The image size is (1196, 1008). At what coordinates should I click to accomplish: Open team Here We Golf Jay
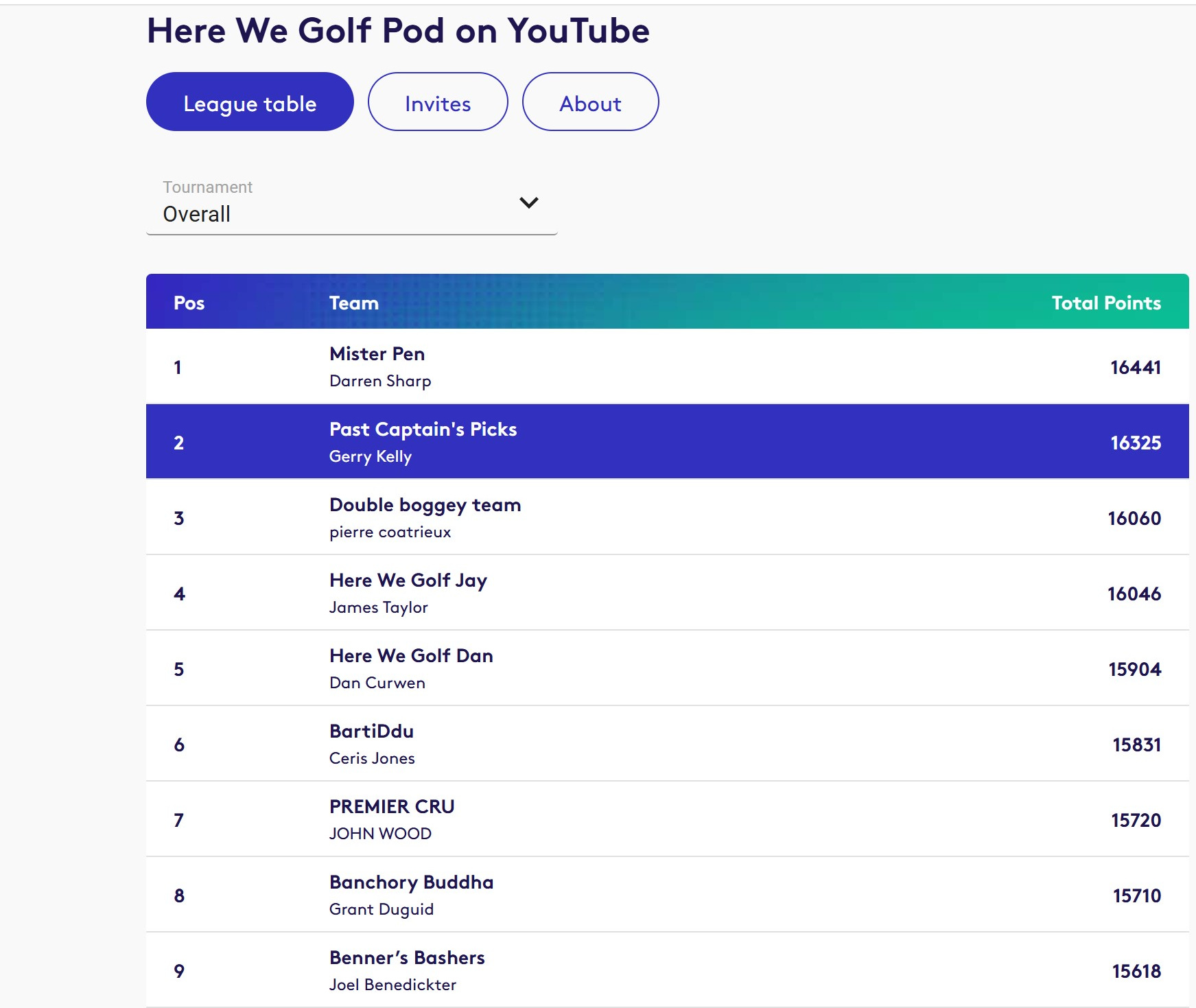(408, 581)
